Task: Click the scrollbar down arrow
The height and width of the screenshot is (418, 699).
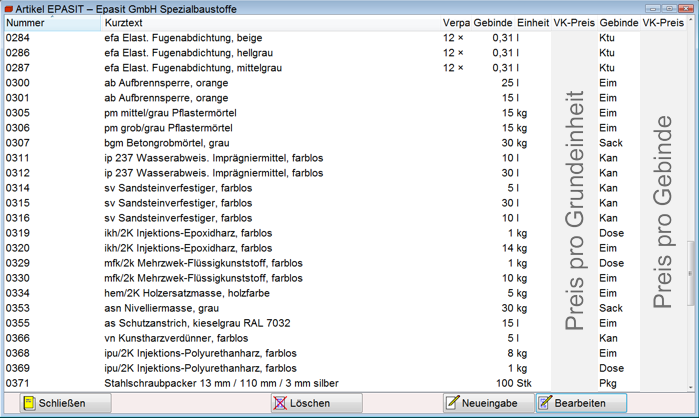Action: [691, 387]
